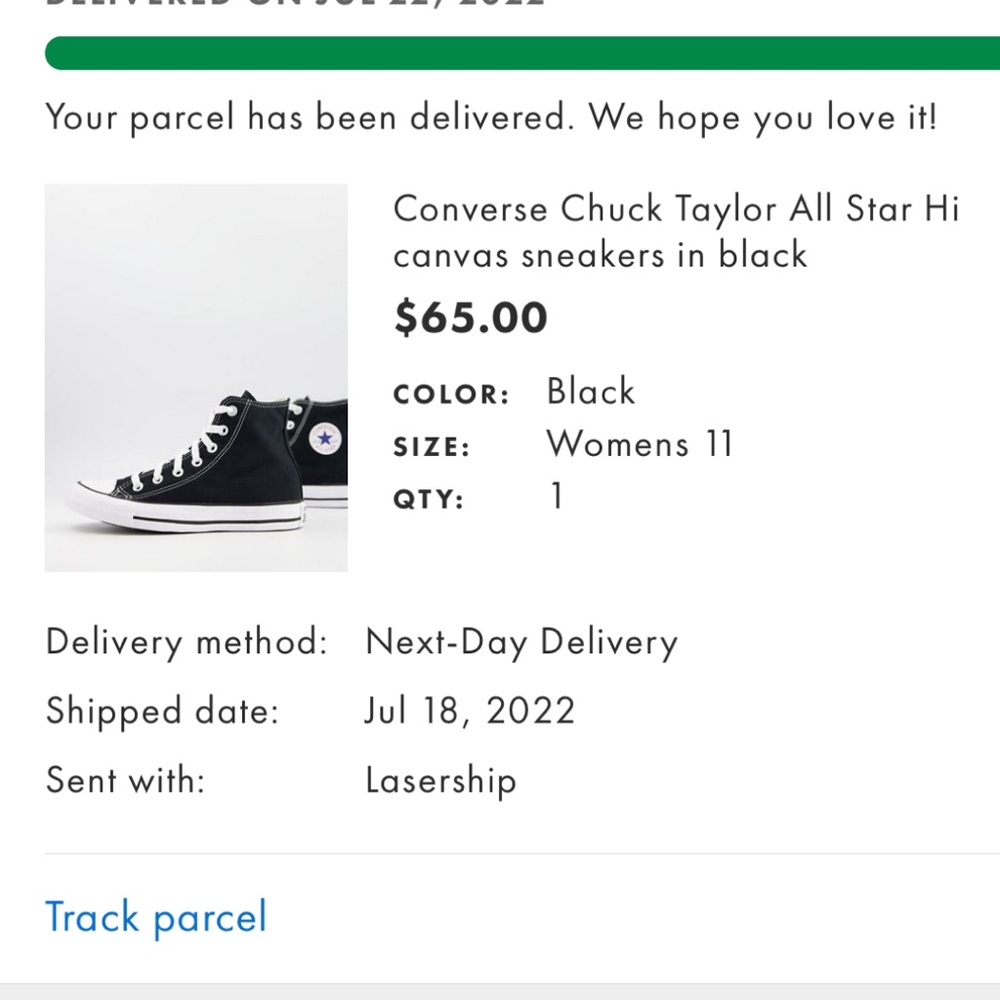Click the SIZE label
Screen dimensions: 1000x1000
point(431,447)
